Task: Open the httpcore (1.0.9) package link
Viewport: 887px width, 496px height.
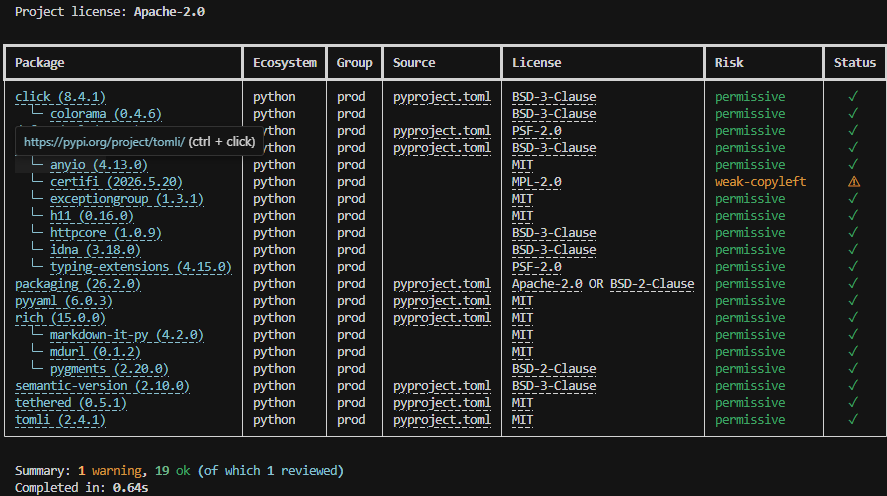Action: (106, 232)
